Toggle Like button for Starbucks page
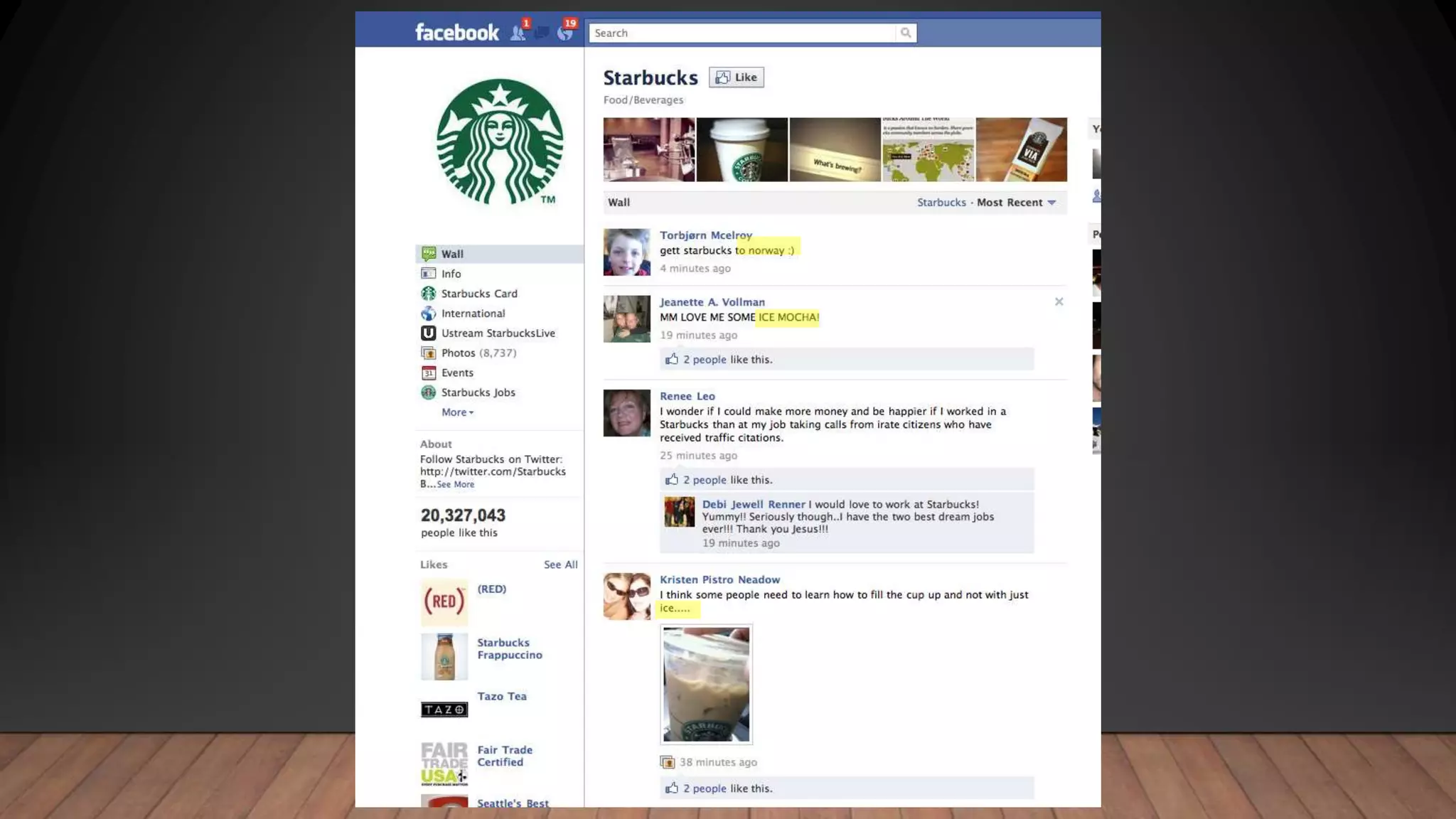1456x819 pixels. (737, 77)
